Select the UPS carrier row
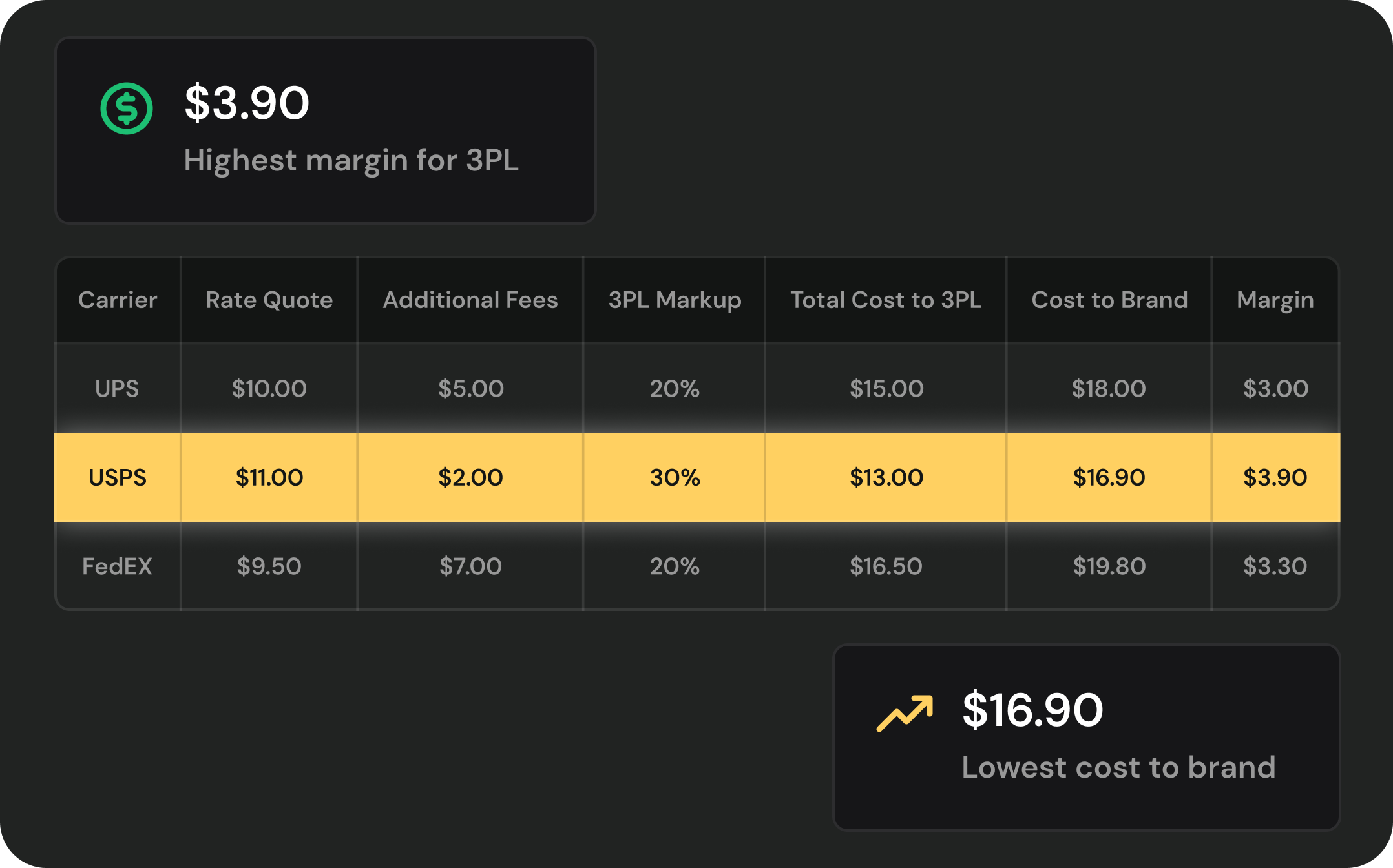This screenshot has width=1393, height=868. point(697,388)
